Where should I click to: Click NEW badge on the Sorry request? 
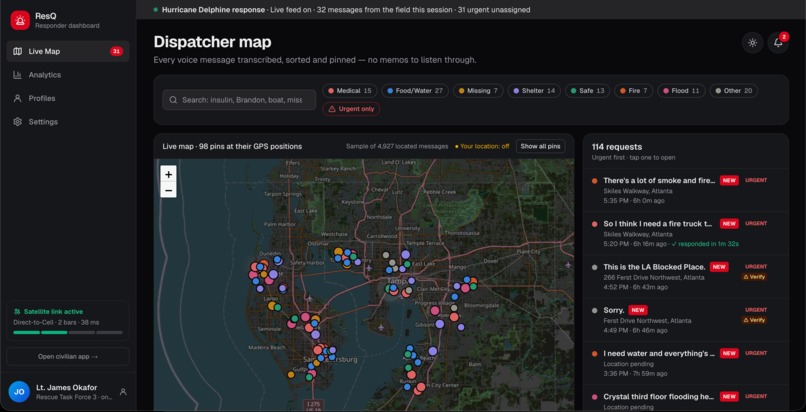(x=637, y=310)
